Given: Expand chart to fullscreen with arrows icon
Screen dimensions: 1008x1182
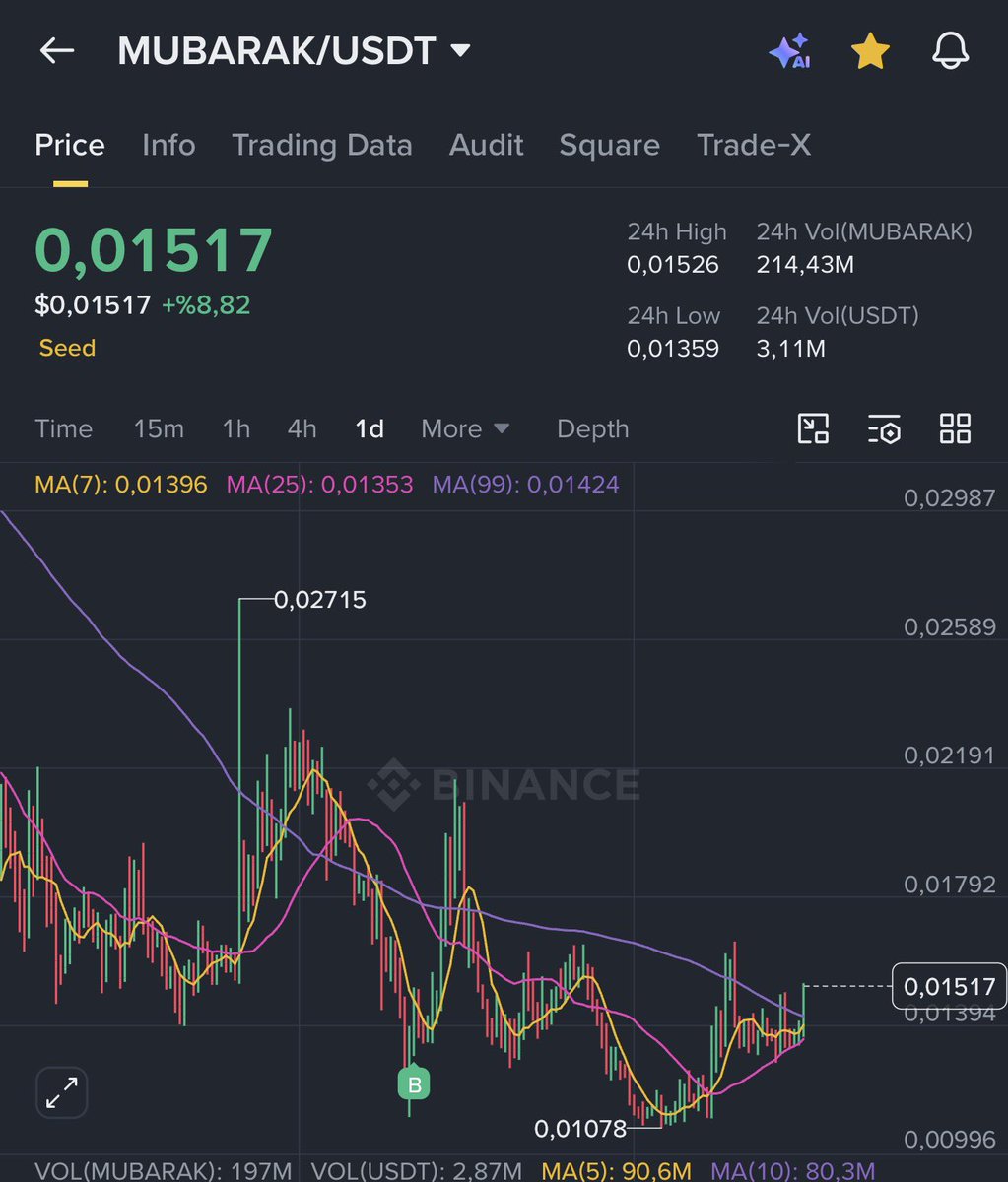Looking at the screenshot, I should [x=62, y=1092].
